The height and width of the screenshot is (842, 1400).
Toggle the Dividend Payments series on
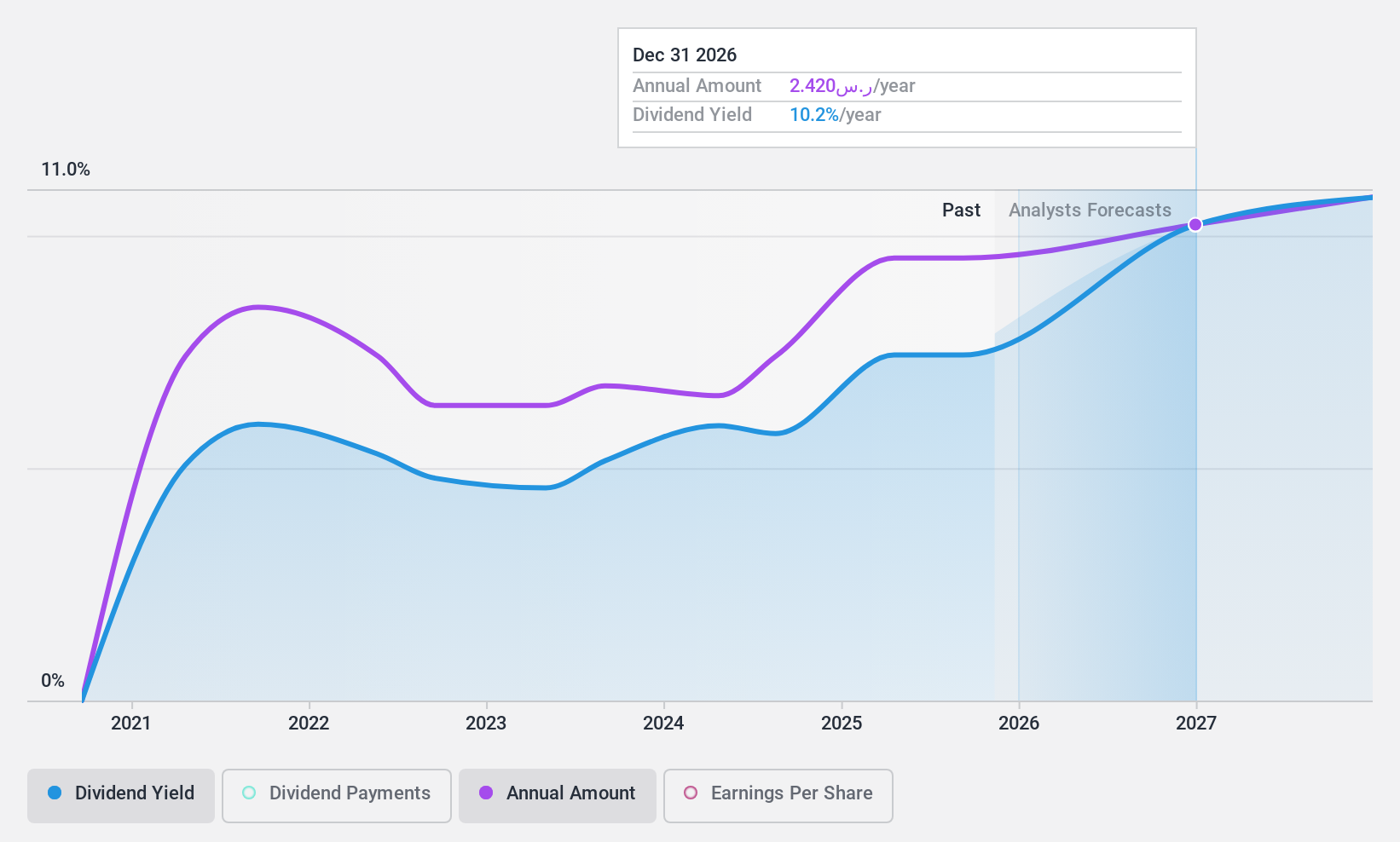tap(336, 793)
